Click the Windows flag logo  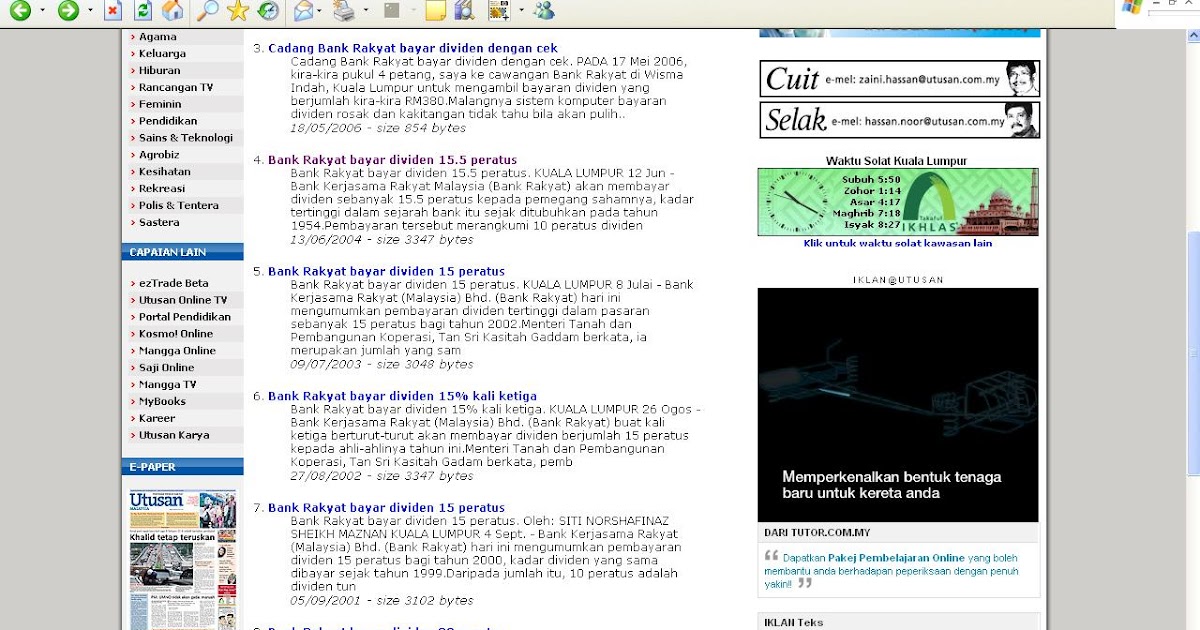point(1131,7)
